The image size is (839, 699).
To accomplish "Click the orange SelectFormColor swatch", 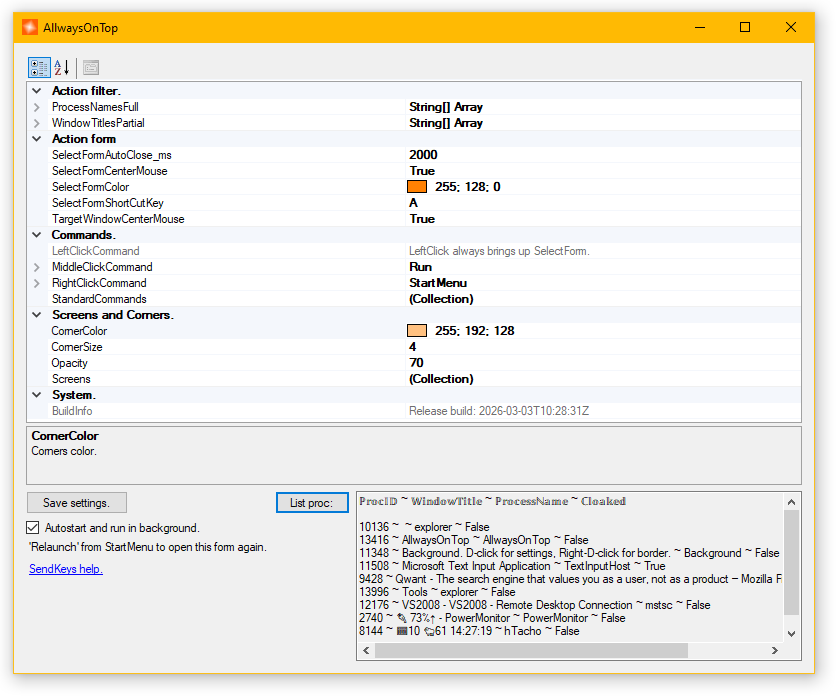I will click(x=418, y=187).
